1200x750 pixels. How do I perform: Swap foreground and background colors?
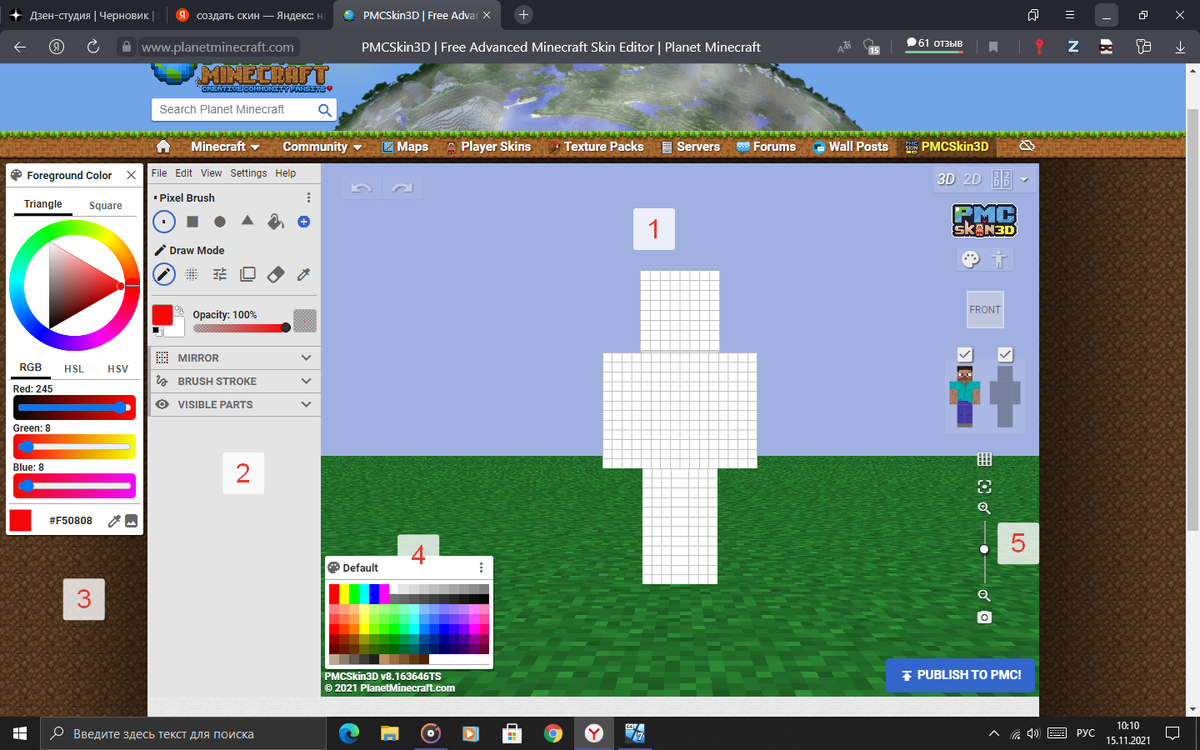click(x=179, y=311)
